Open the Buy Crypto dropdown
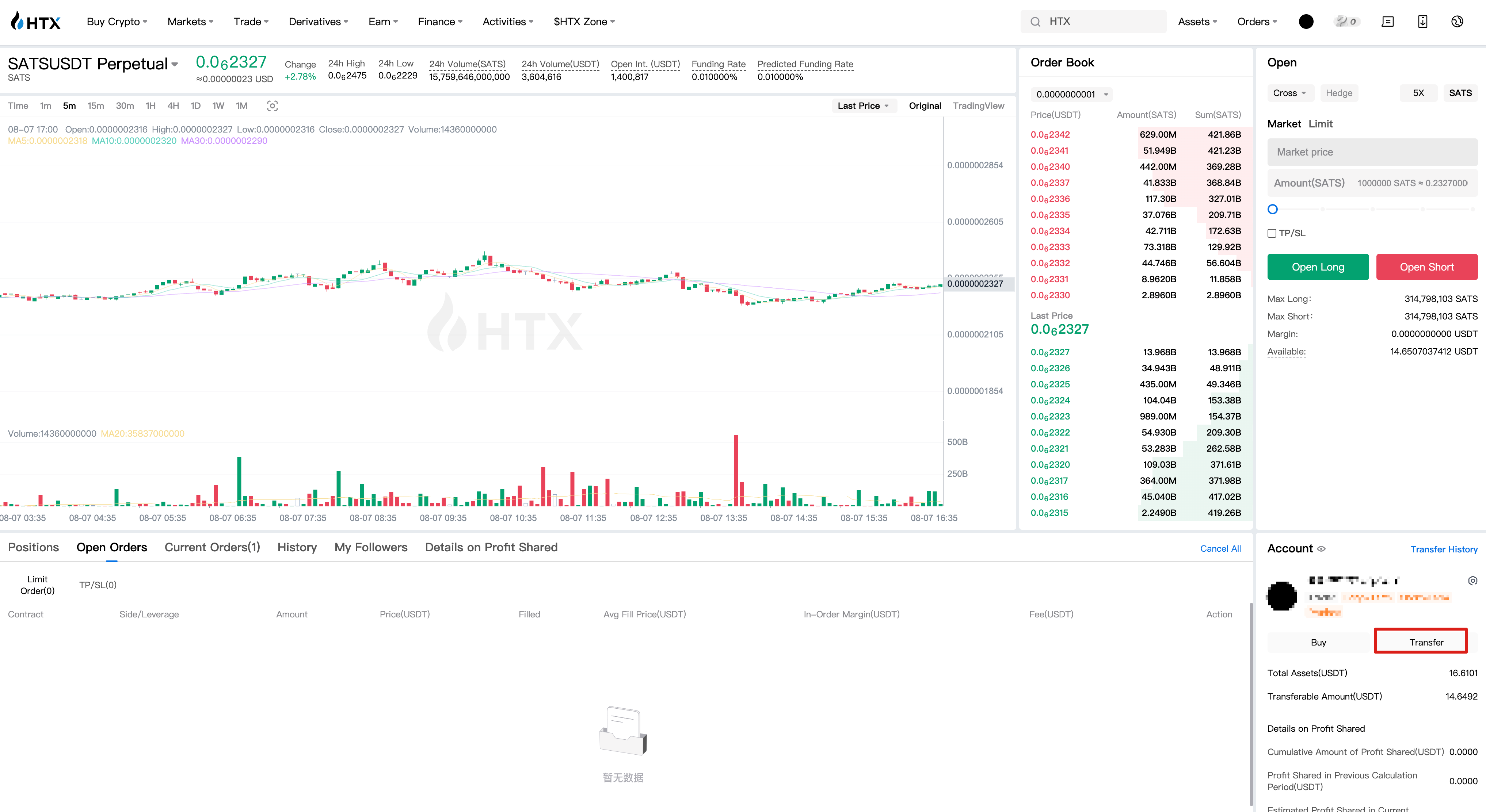 point(117,22)
